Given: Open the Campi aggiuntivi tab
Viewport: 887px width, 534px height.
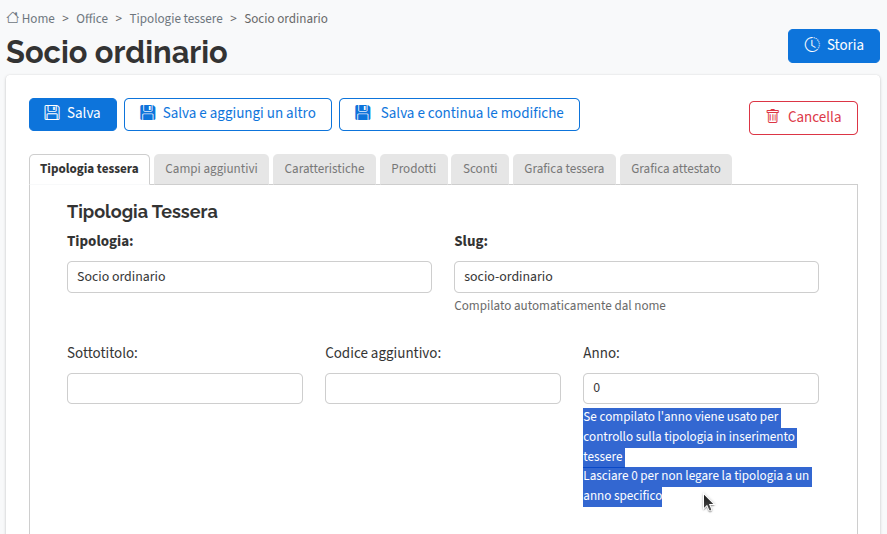Looking at the screenshot, I should coord(211,169).
